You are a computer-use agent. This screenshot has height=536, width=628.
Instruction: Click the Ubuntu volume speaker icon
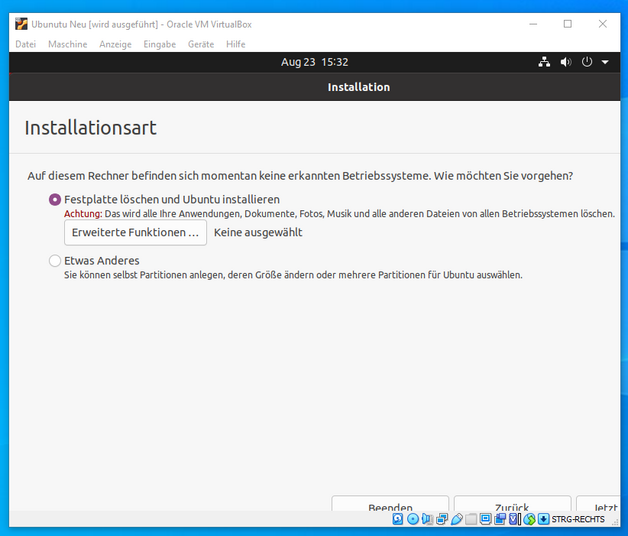pos(566,62)
